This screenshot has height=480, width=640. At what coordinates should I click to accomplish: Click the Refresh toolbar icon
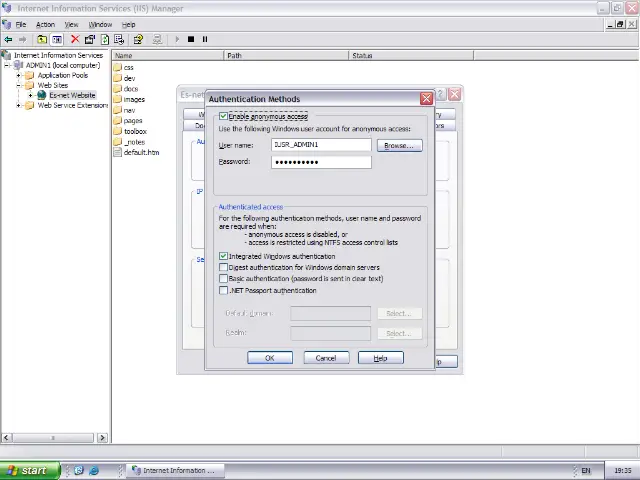coord(105,39)
